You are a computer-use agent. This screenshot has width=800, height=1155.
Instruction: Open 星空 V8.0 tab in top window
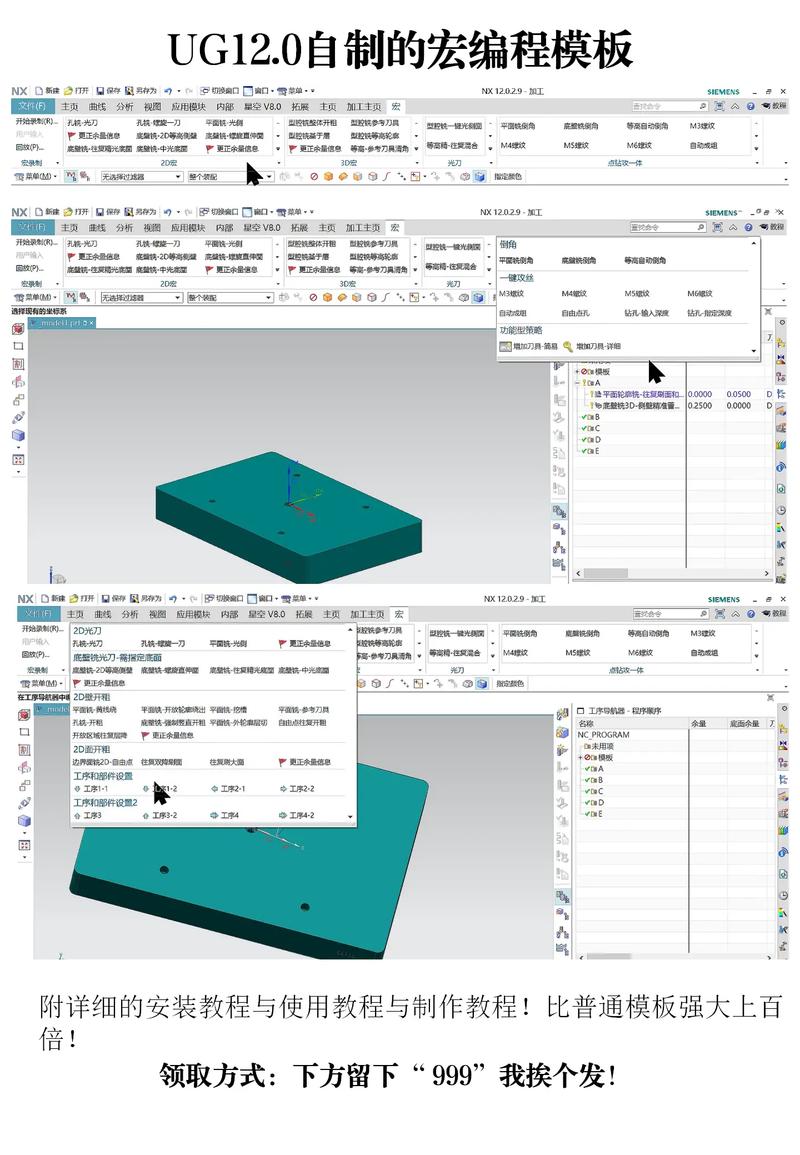[x=262, y=107]
